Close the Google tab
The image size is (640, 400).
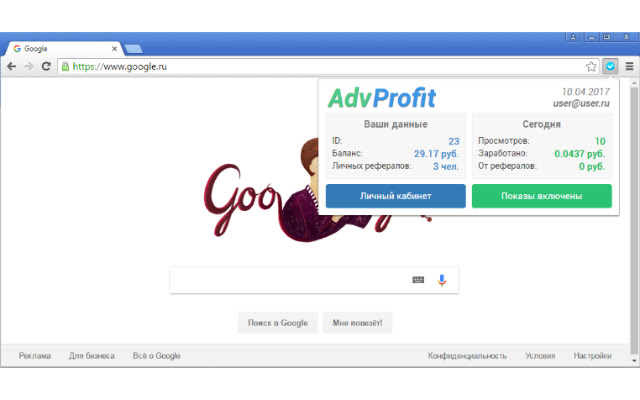(114, 49)
